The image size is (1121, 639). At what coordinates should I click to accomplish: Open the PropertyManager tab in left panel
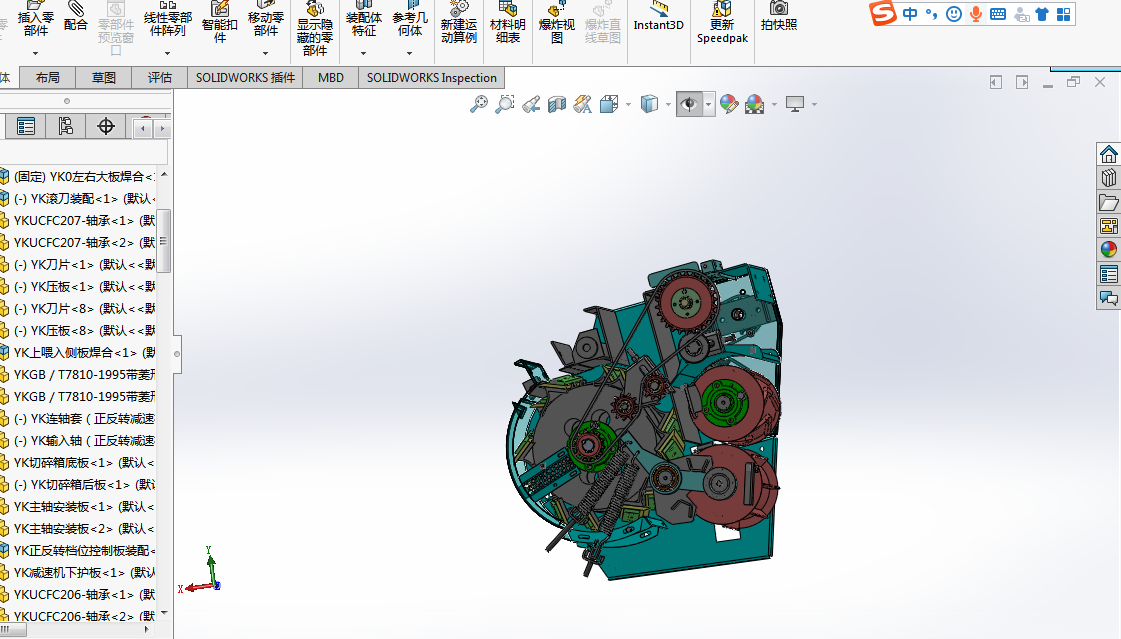(x=26, y=127)
